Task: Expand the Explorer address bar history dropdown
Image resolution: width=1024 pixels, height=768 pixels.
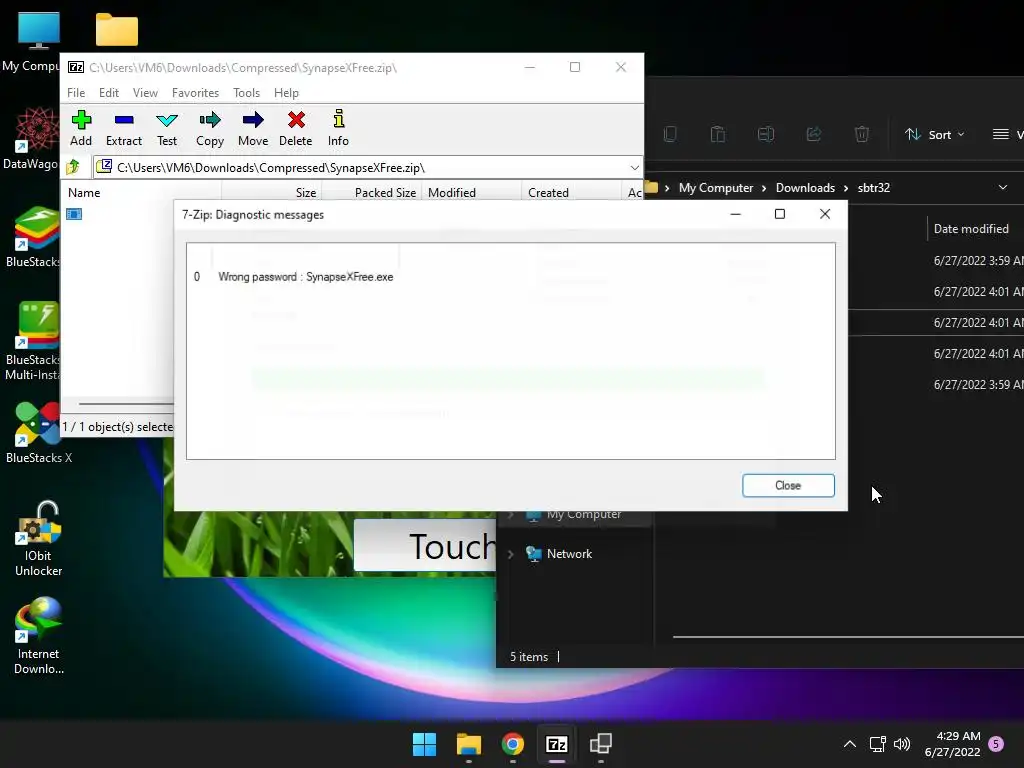Action: click(1002, 187)
